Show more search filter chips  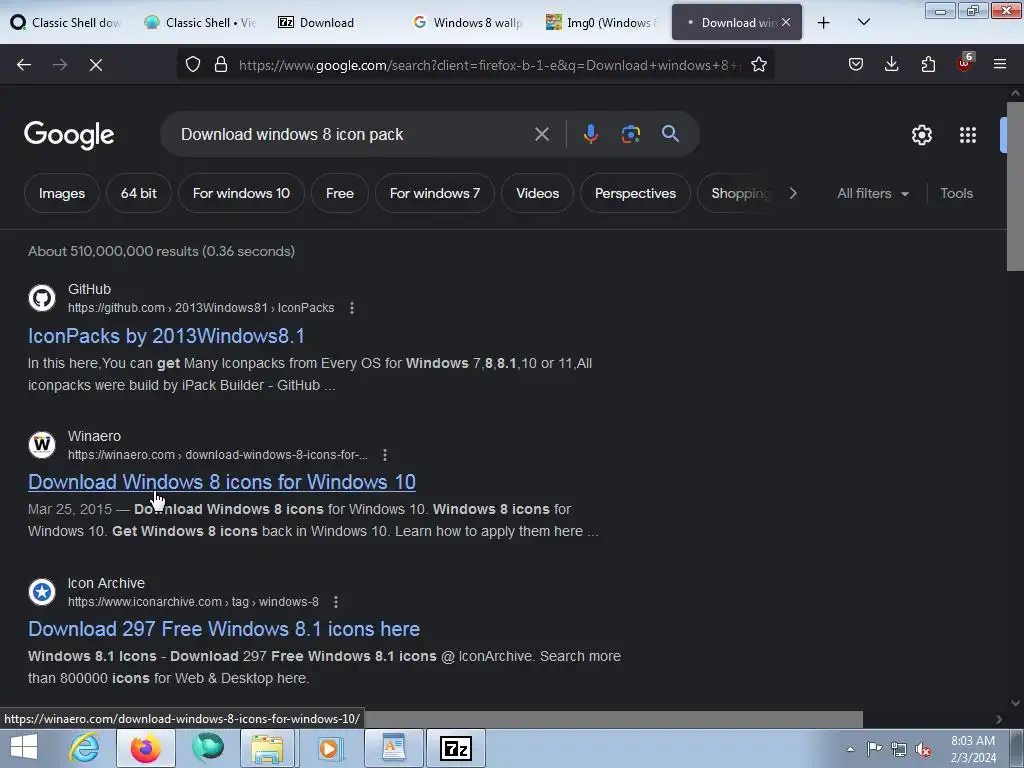tap(793, 193)
